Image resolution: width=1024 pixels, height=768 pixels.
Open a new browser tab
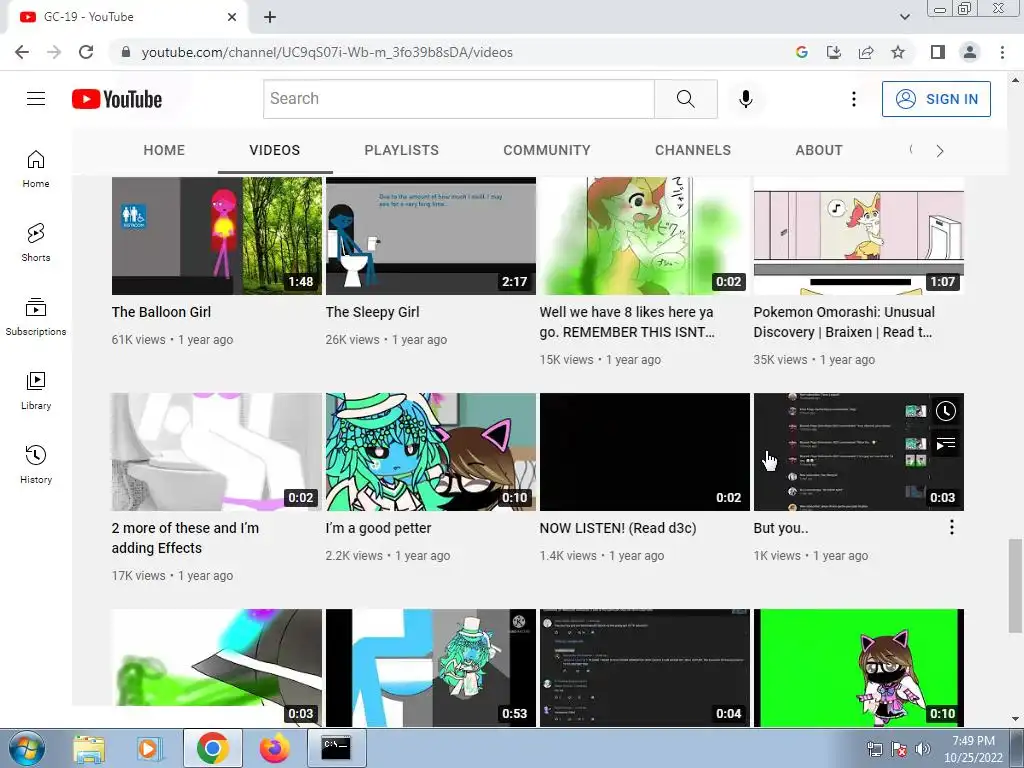pos(270,17)
